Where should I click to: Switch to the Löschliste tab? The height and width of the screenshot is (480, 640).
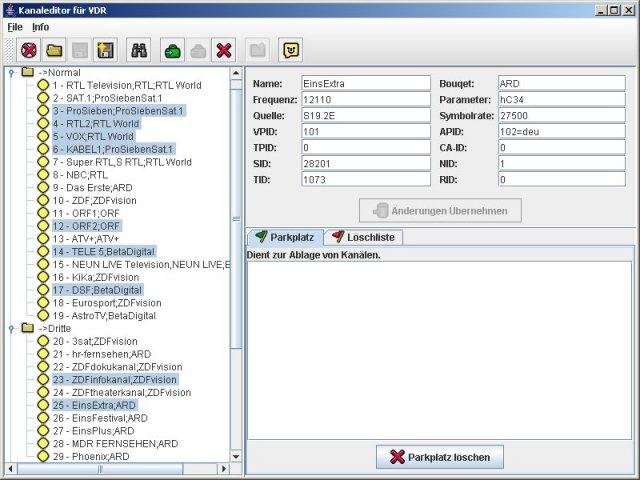(364, 237)
